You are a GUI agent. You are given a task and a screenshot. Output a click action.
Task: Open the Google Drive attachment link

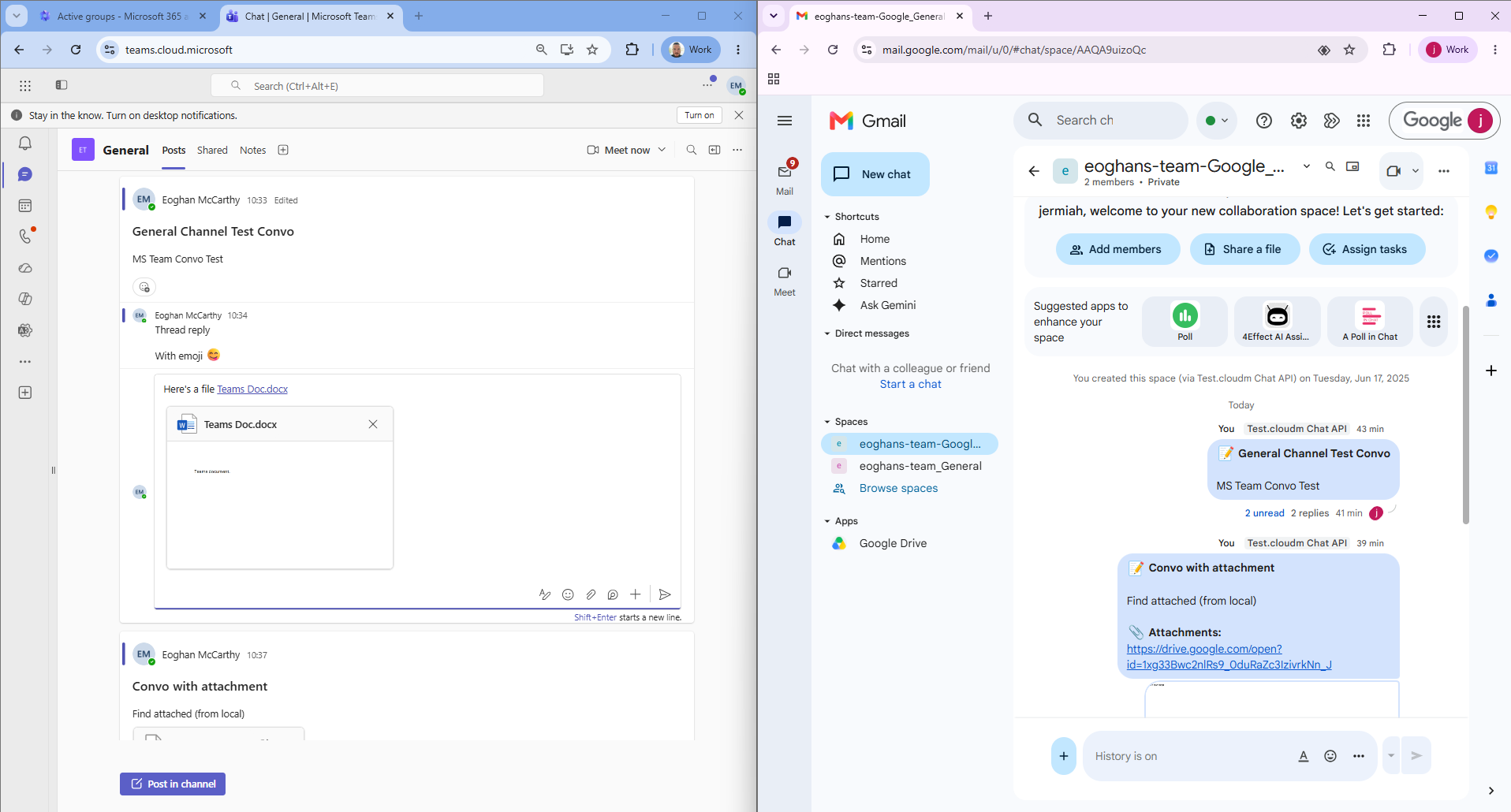click(x=1229, y=657)
